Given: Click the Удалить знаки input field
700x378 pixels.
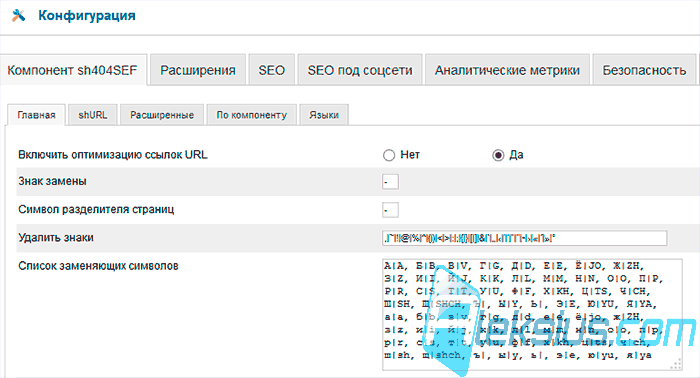Looking at the screenshot, I should coord(525,238).
